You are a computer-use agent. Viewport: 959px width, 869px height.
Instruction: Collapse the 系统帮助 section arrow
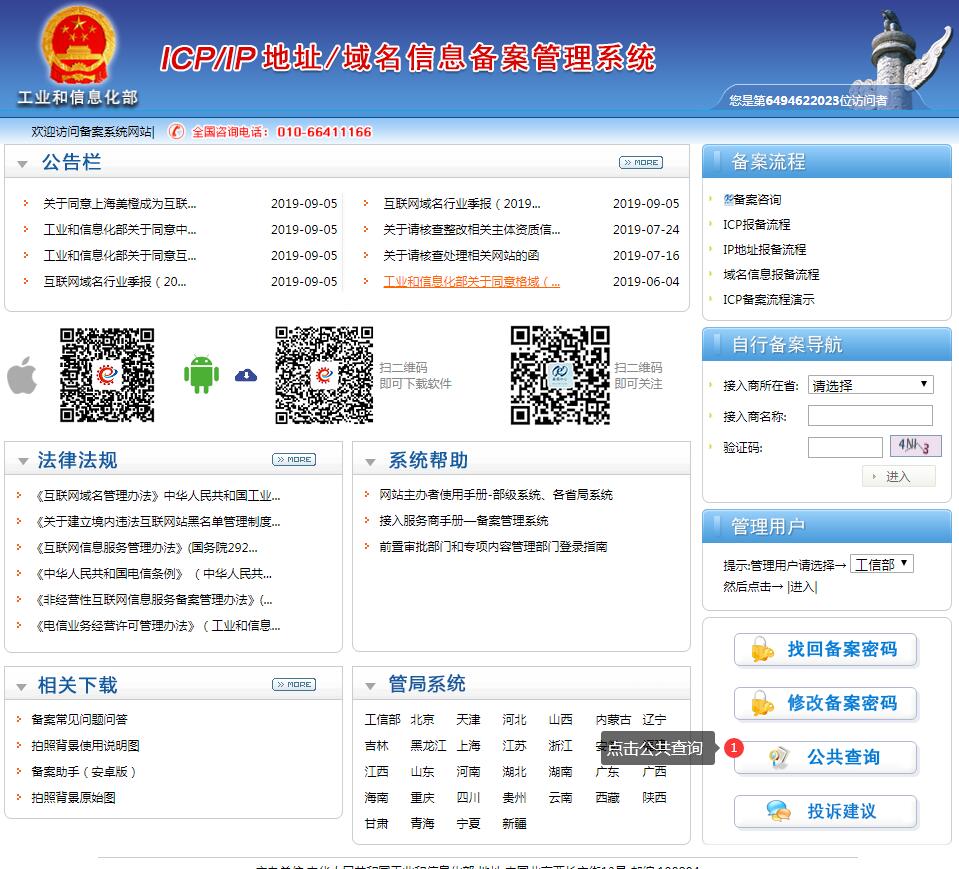click(370, 462)
